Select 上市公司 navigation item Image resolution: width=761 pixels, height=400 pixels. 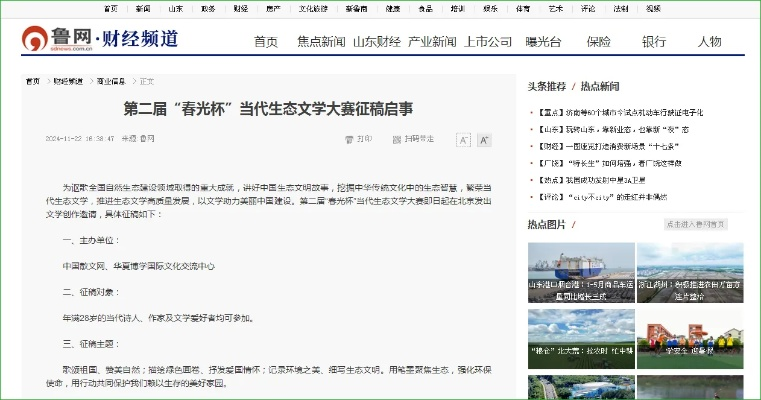tap(489, 42)
